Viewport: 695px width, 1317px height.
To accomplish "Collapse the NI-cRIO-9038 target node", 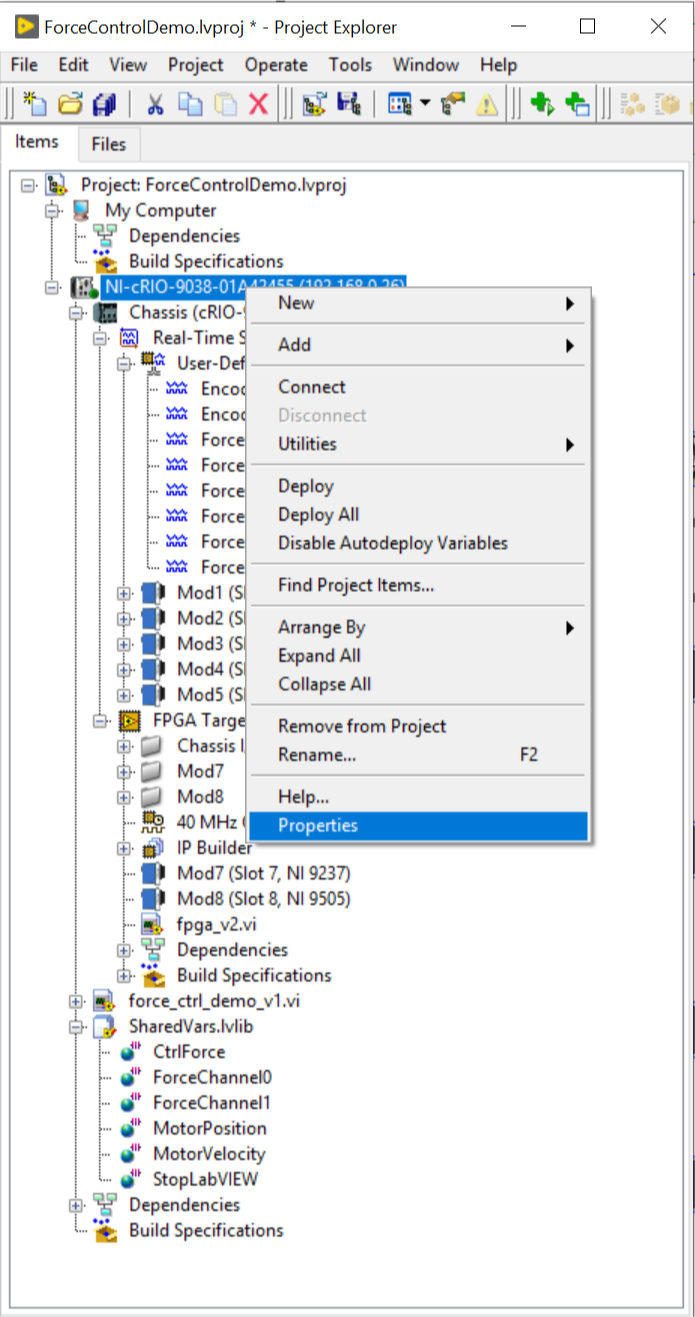I will [x=52, y=287].
